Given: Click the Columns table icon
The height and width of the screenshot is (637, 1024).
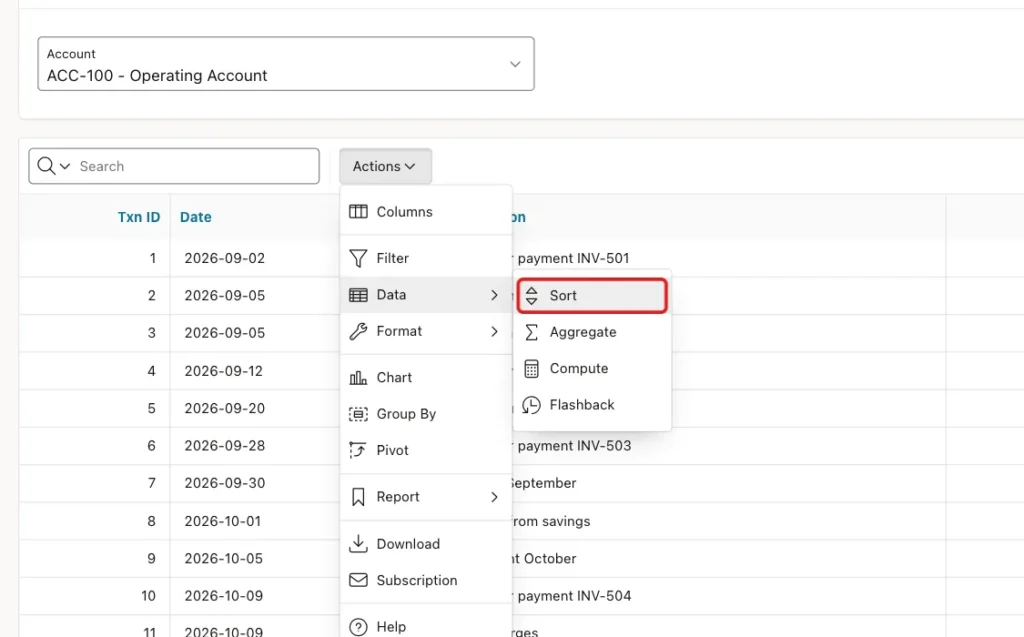Looking at the screenshot, I should [x=358, y=212].
